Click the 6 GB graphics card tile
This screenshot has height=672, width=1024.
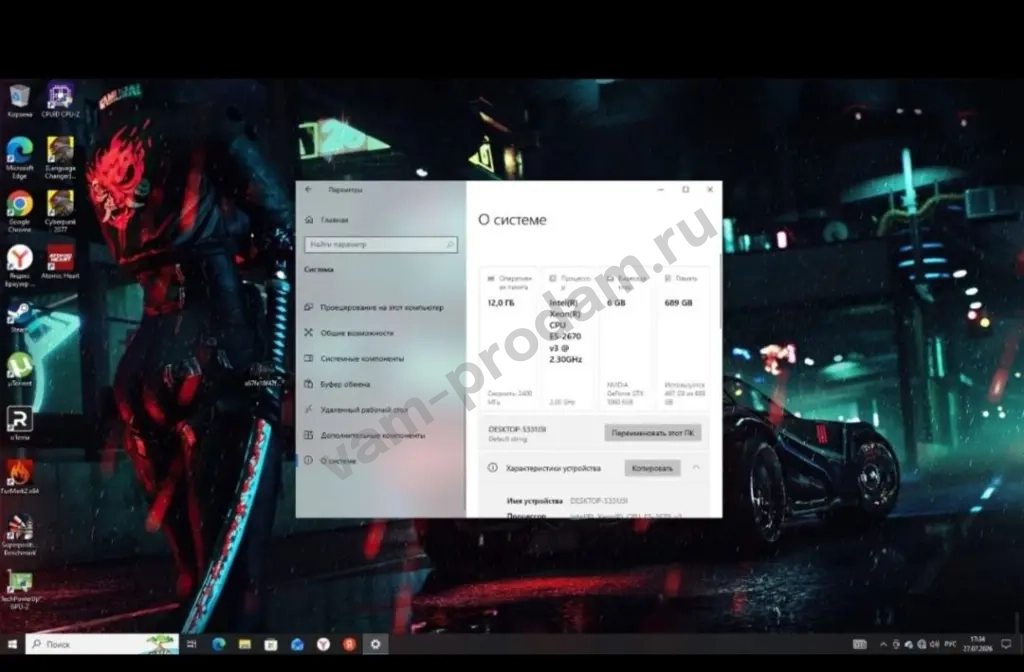[626, 338]
